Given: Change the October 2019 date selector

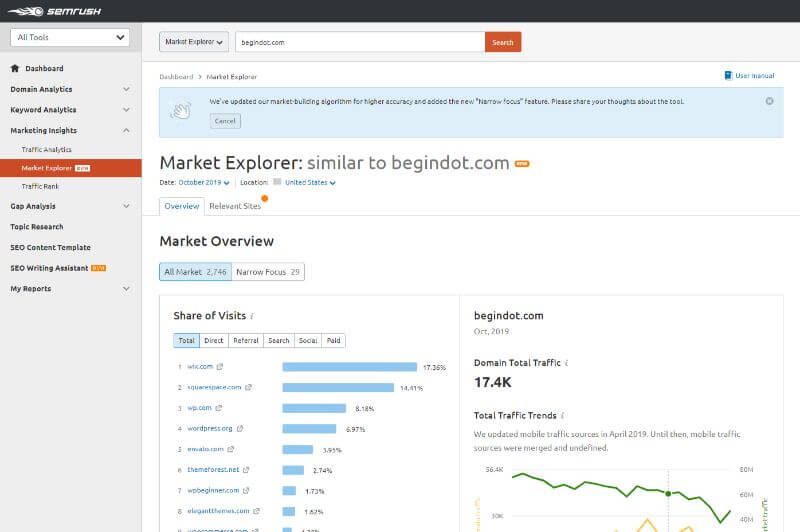Looking at the screenshot, I should [x=204, y=183].
